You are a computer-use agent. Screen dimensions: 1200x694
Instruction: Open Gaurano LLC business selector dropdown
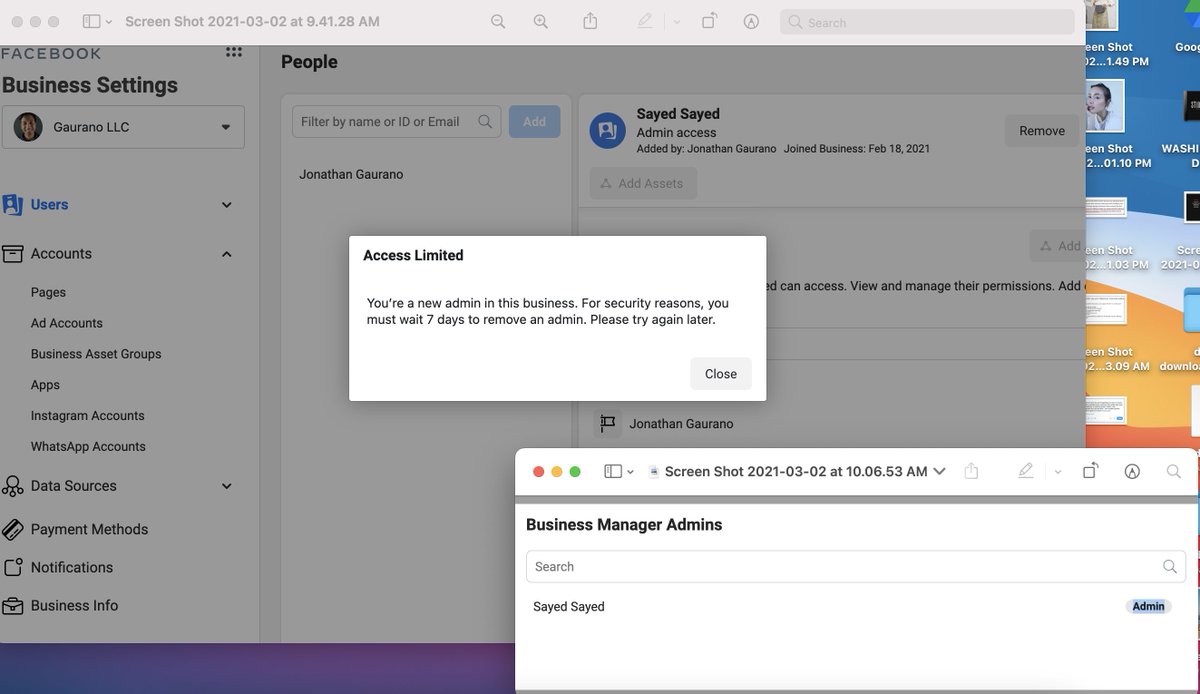pyautogui.click(x=123, y=127)
